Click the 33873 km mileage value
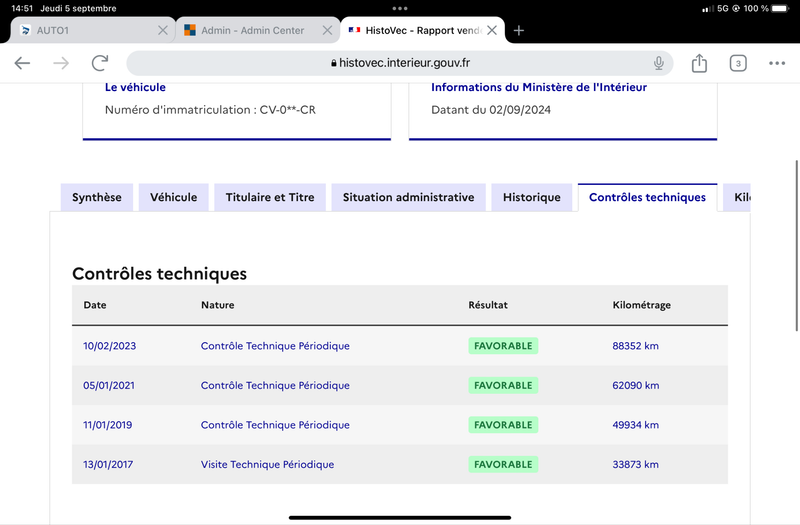Viewport: 800px width, 525px height. click(x=636, y=464)
